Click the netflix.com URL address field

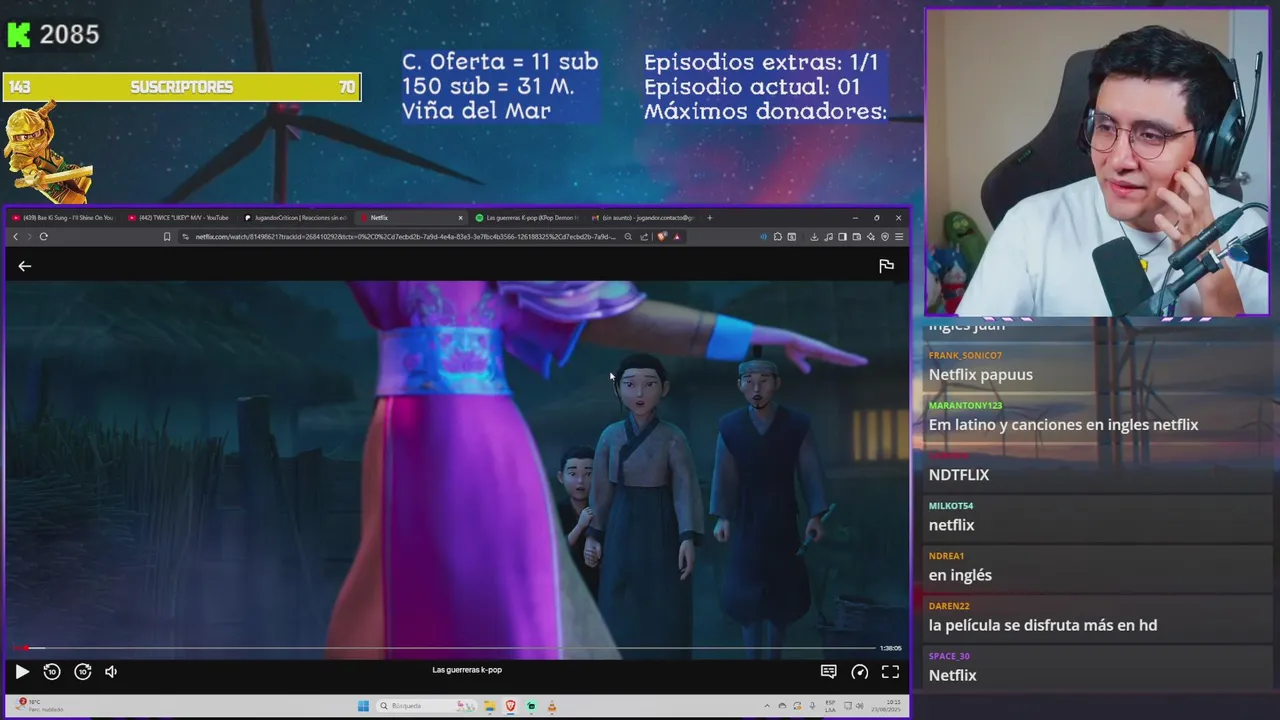point(405,237)
